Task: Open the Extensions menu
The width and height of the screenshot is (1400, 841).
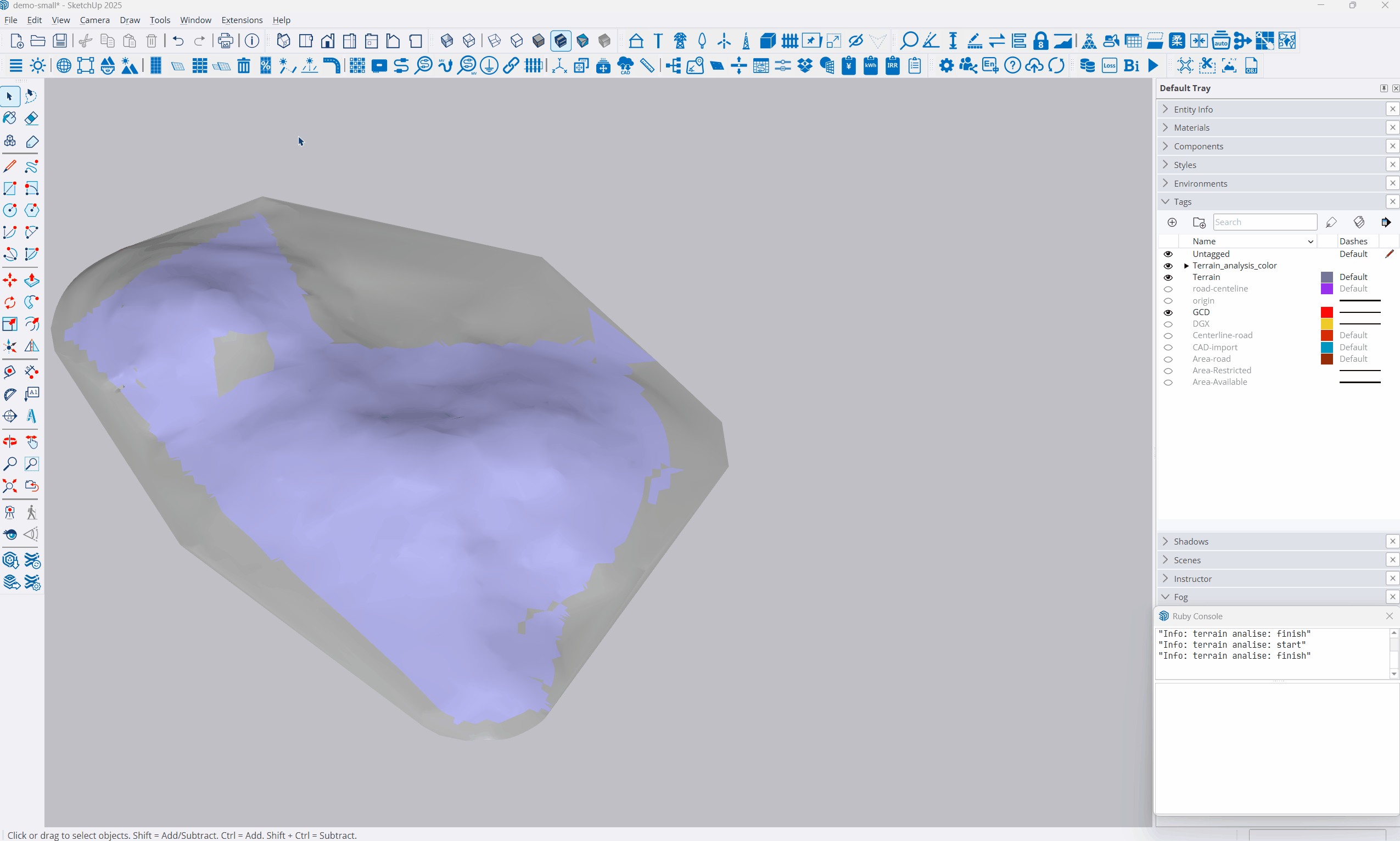Action: click(x=242, y=20)
